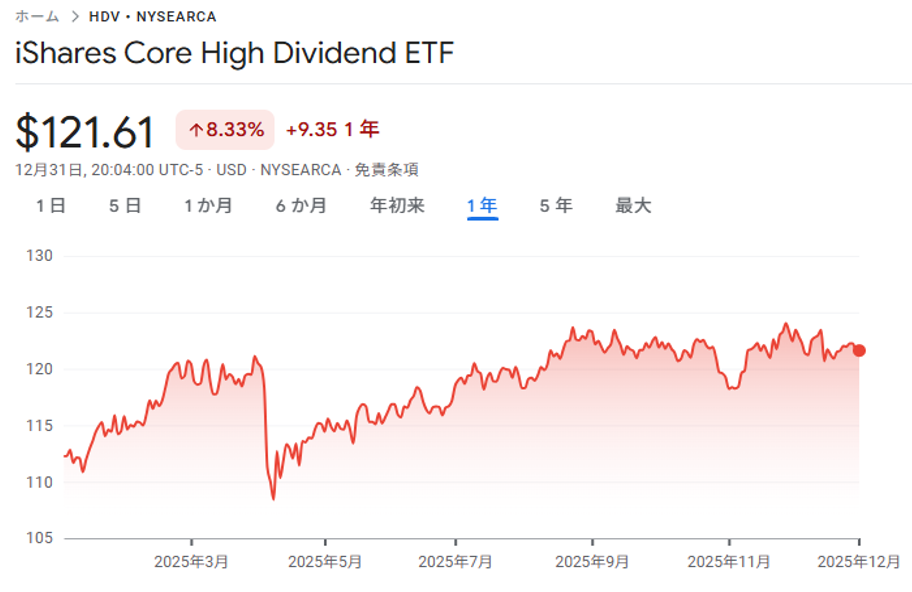Click the 2025年3月 x-axis label
The image size is (912, 592).
tap(191, 562)
